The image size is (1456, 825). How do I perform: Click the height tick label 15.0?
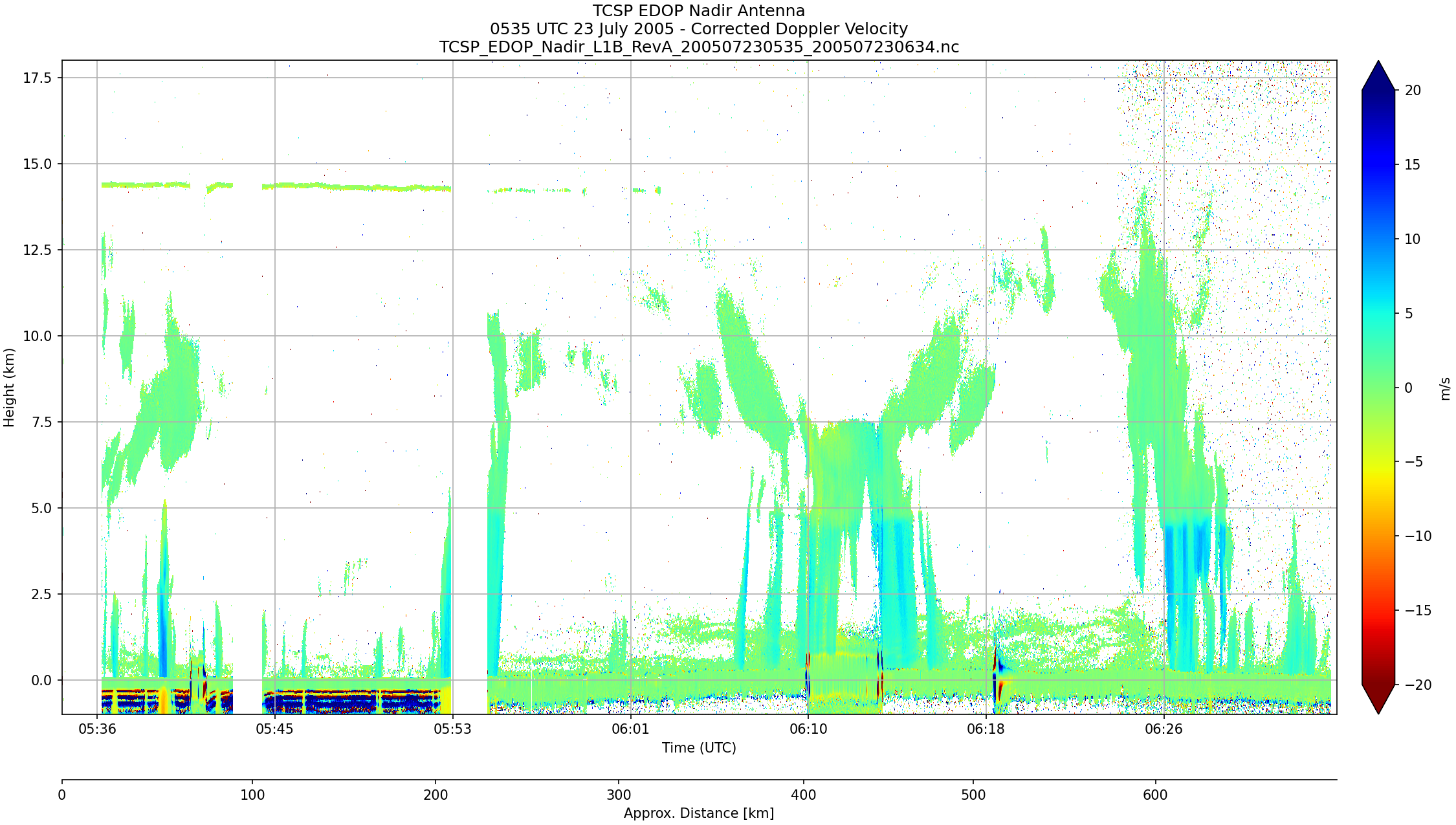click(x=38, y=164)
